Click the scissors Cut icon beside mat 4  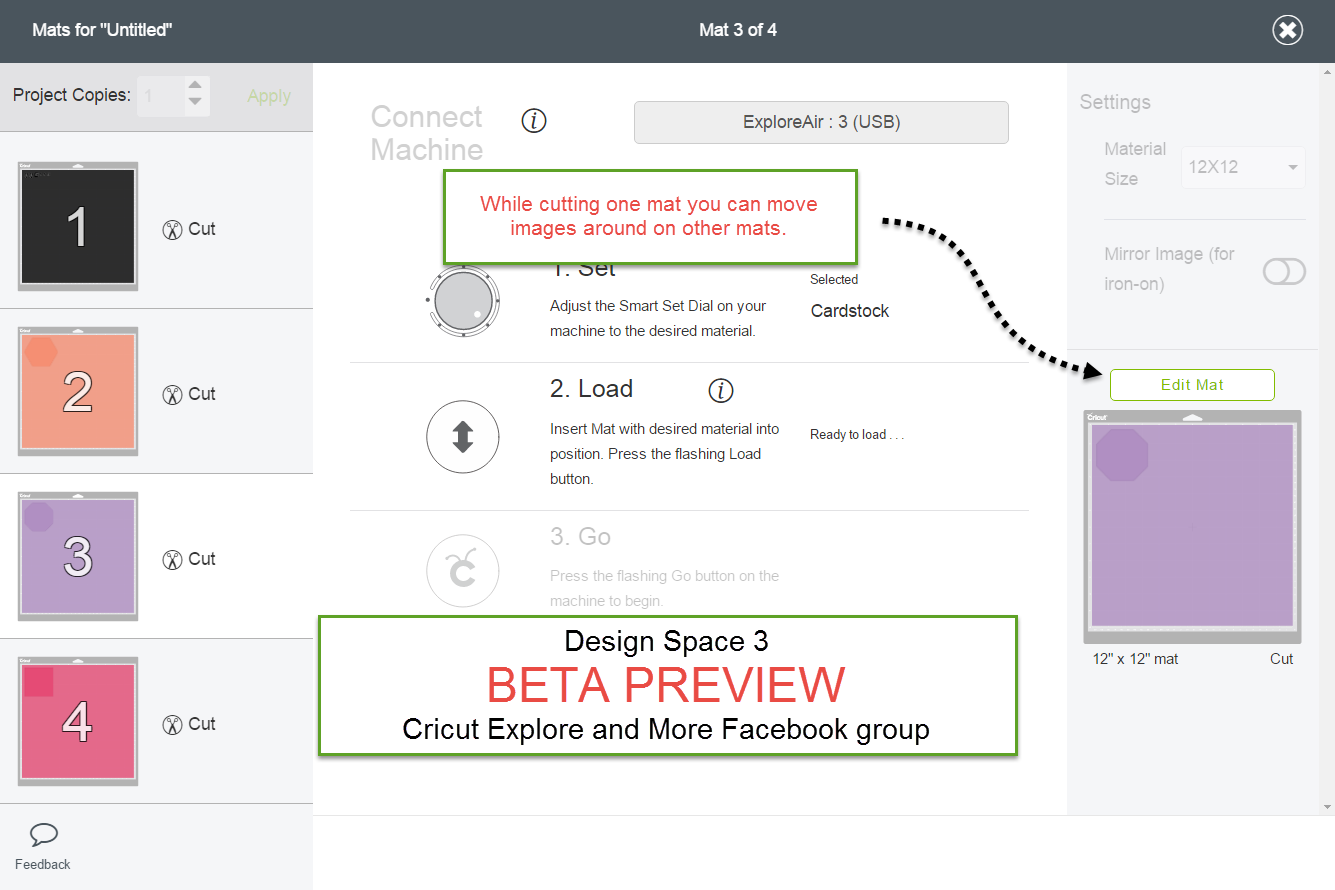173,724
